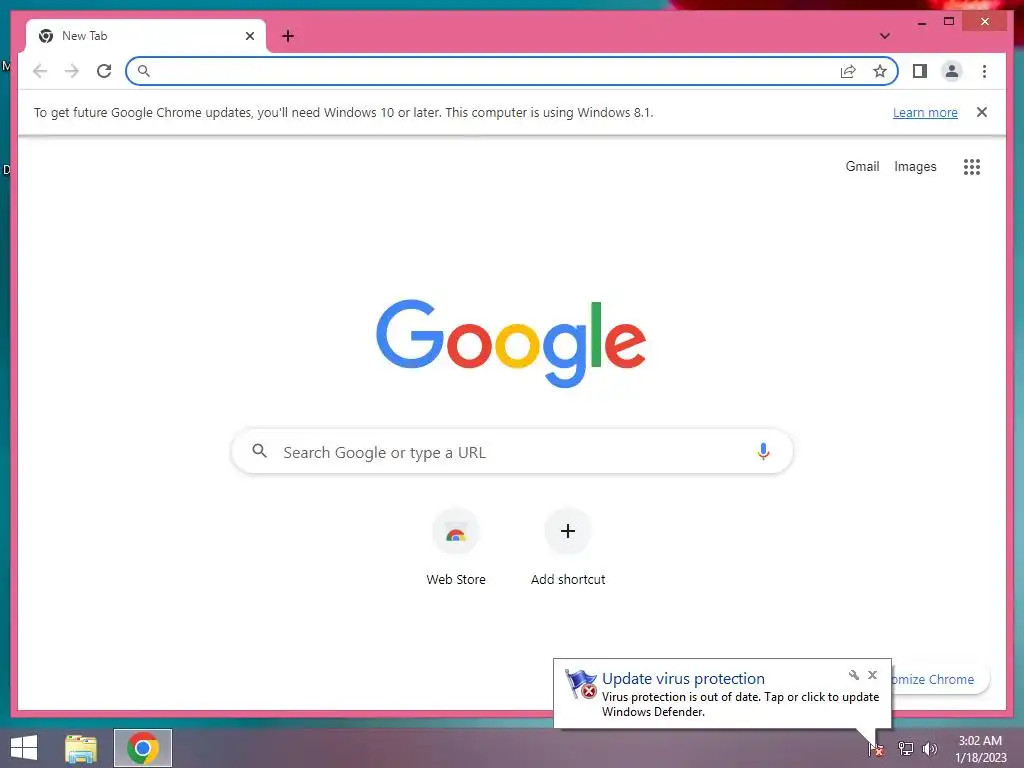Image resolution: width=1024 pixels, height=768 pixels.
Task: Bookmark this tab with the star
Action: pos(880,71)
